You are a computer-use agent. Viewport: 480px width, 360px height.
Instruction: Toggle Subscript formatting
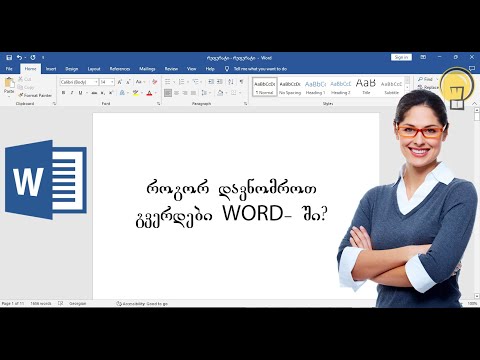click(103, 93)
